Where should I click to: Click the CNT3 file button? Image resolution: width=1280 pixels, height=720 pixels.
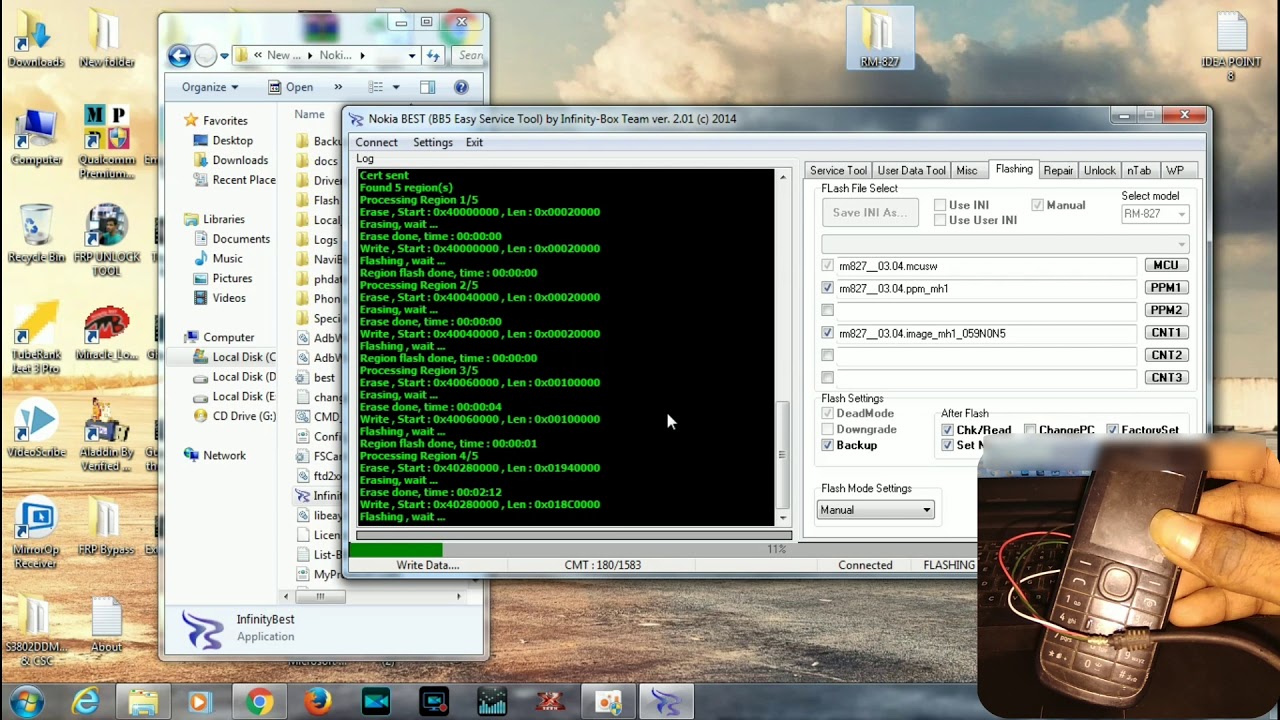click(1166, 378)
